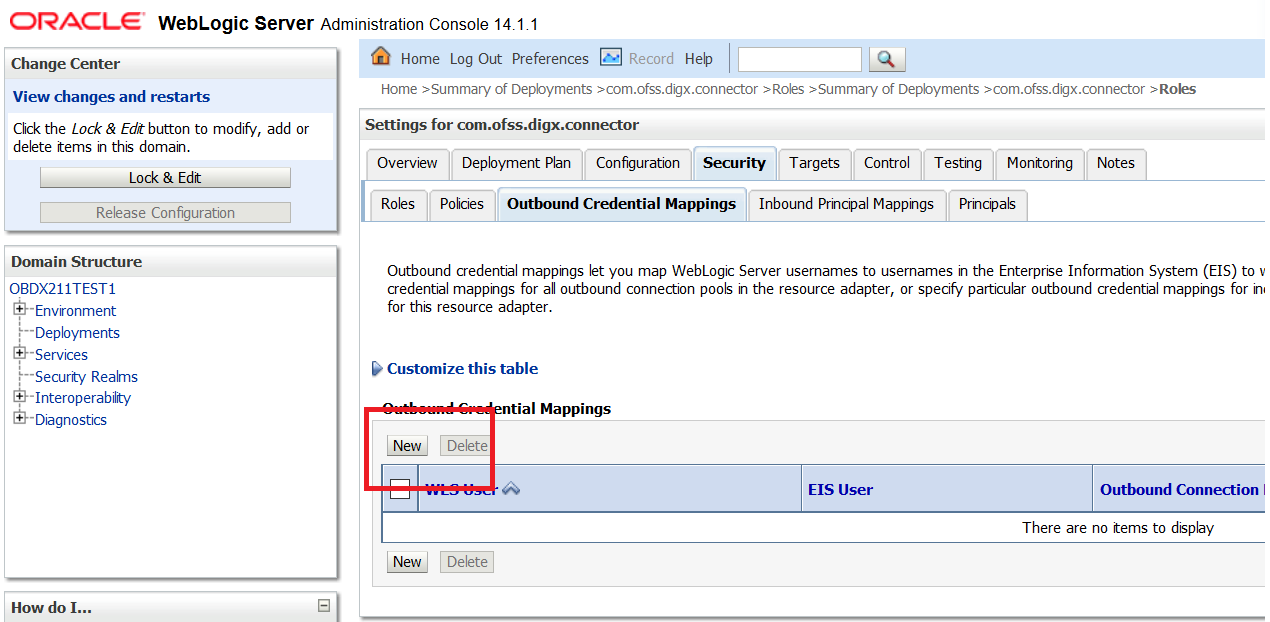Open View changes and restarts link
This screenshot has height=622, width=1270.
point(111,97)
